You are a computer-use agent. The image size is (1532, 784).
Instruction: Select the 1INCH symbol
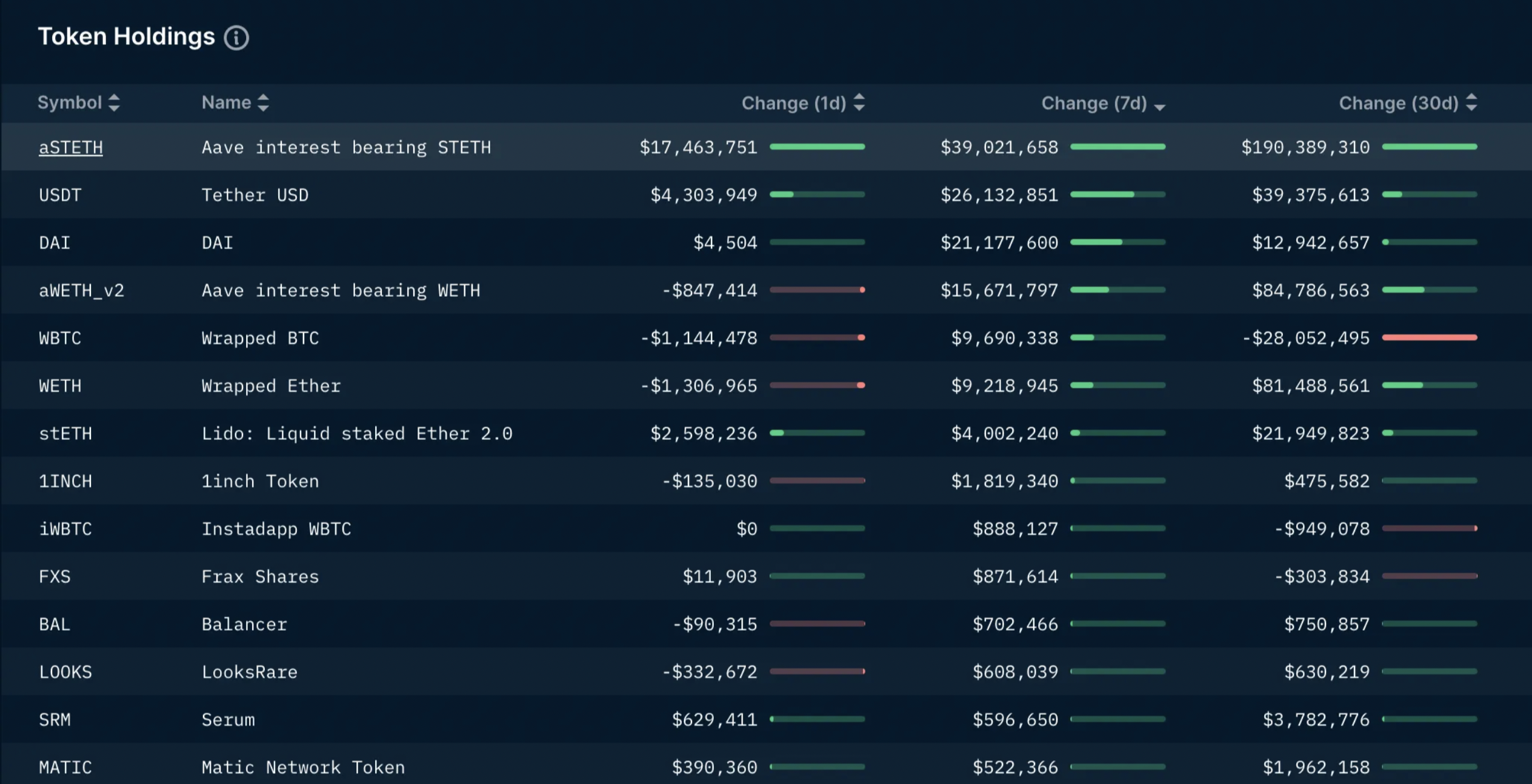(65, 481)
